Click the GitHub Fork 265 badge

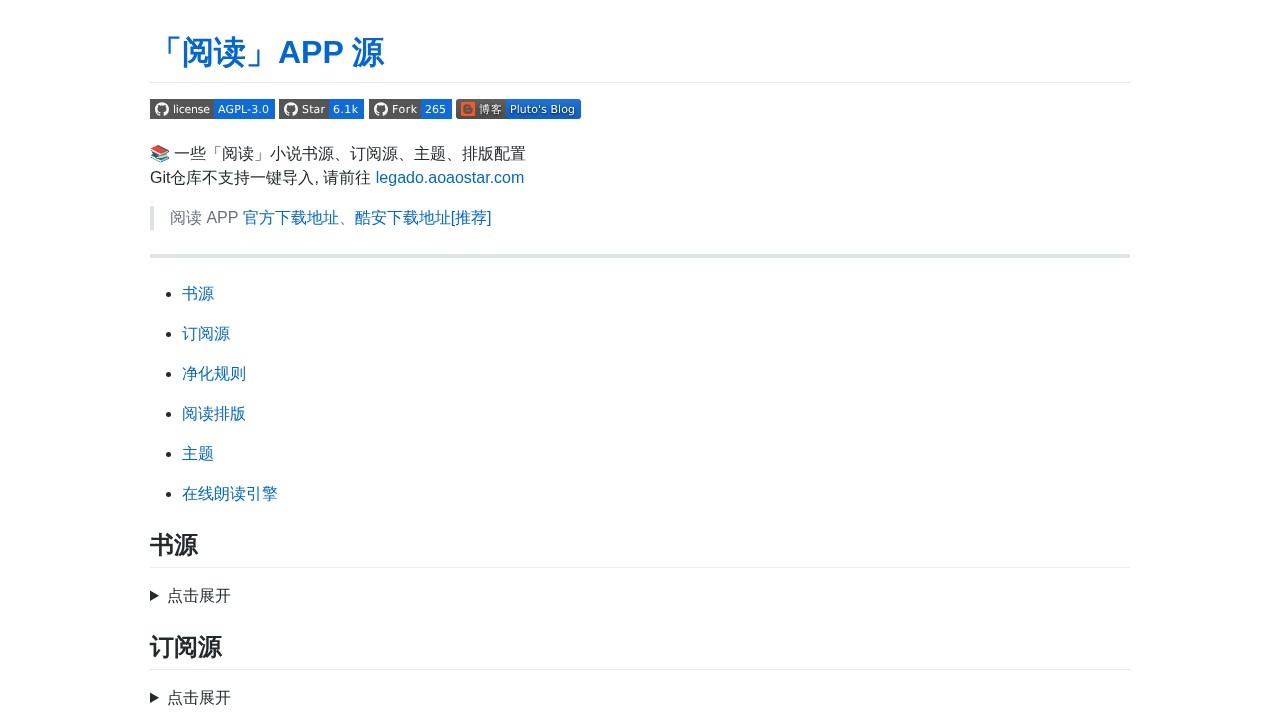click(410, 109)
